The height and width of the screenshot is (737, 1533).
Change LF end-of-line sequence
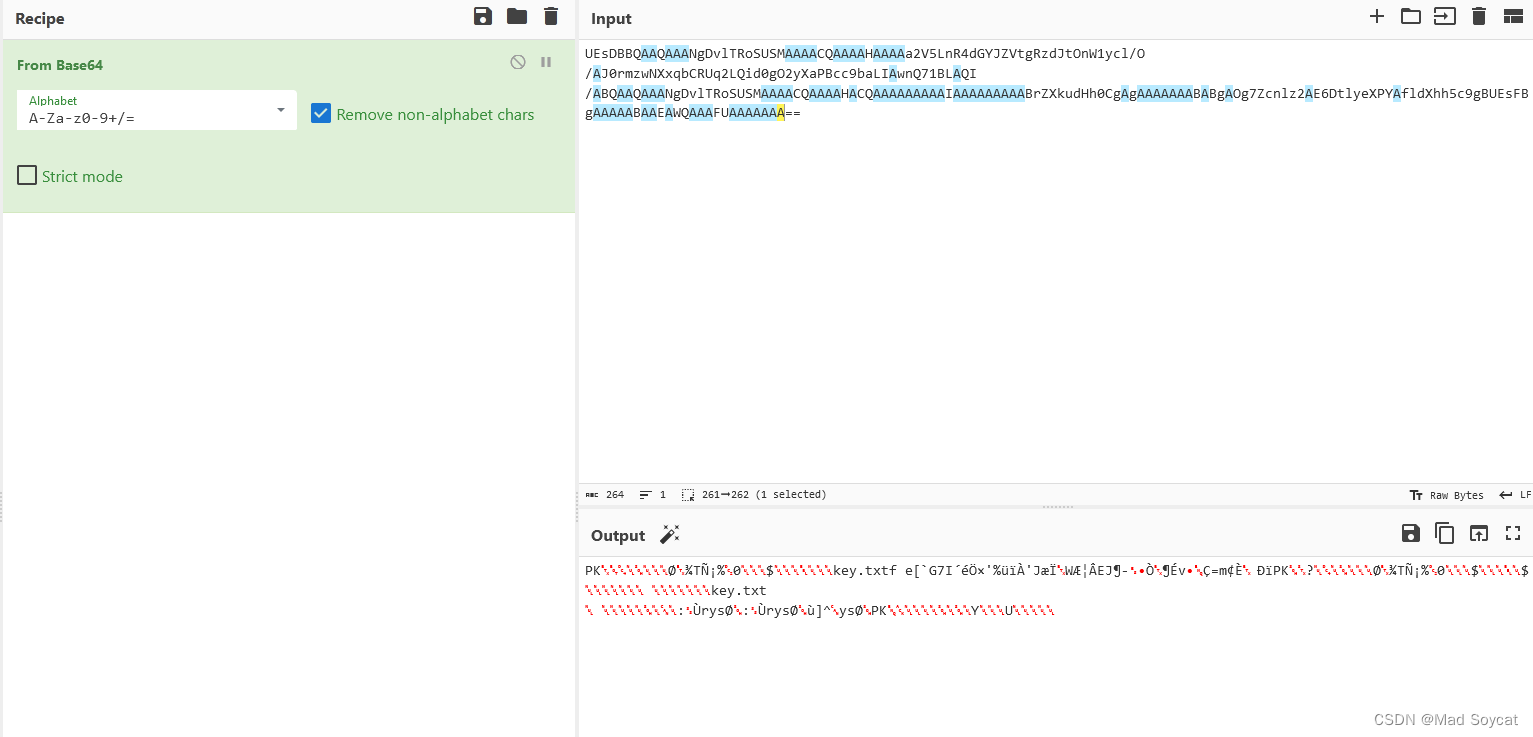tap(1515, 495)
